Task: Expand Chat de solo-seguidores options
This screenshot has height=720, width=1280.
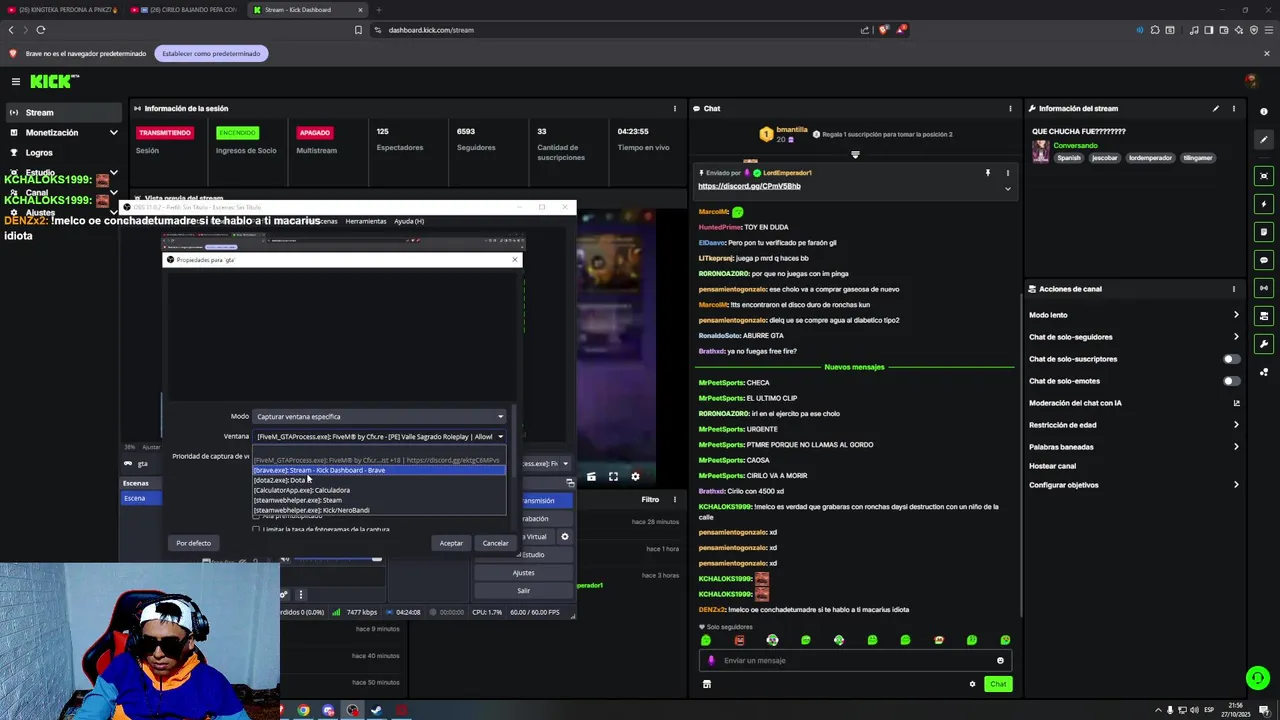Action: point(1236,337)
